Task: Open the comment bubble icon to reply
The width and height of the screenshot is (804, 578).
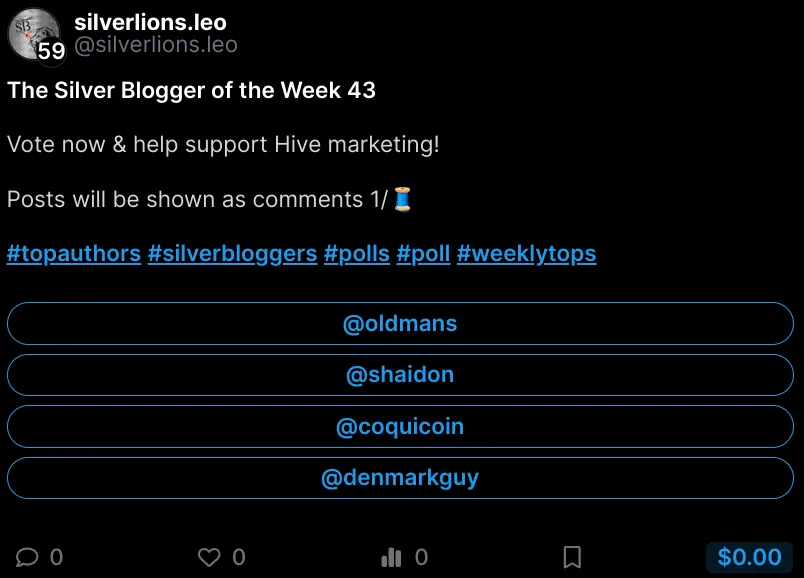Action: click(x=27, y=557)
